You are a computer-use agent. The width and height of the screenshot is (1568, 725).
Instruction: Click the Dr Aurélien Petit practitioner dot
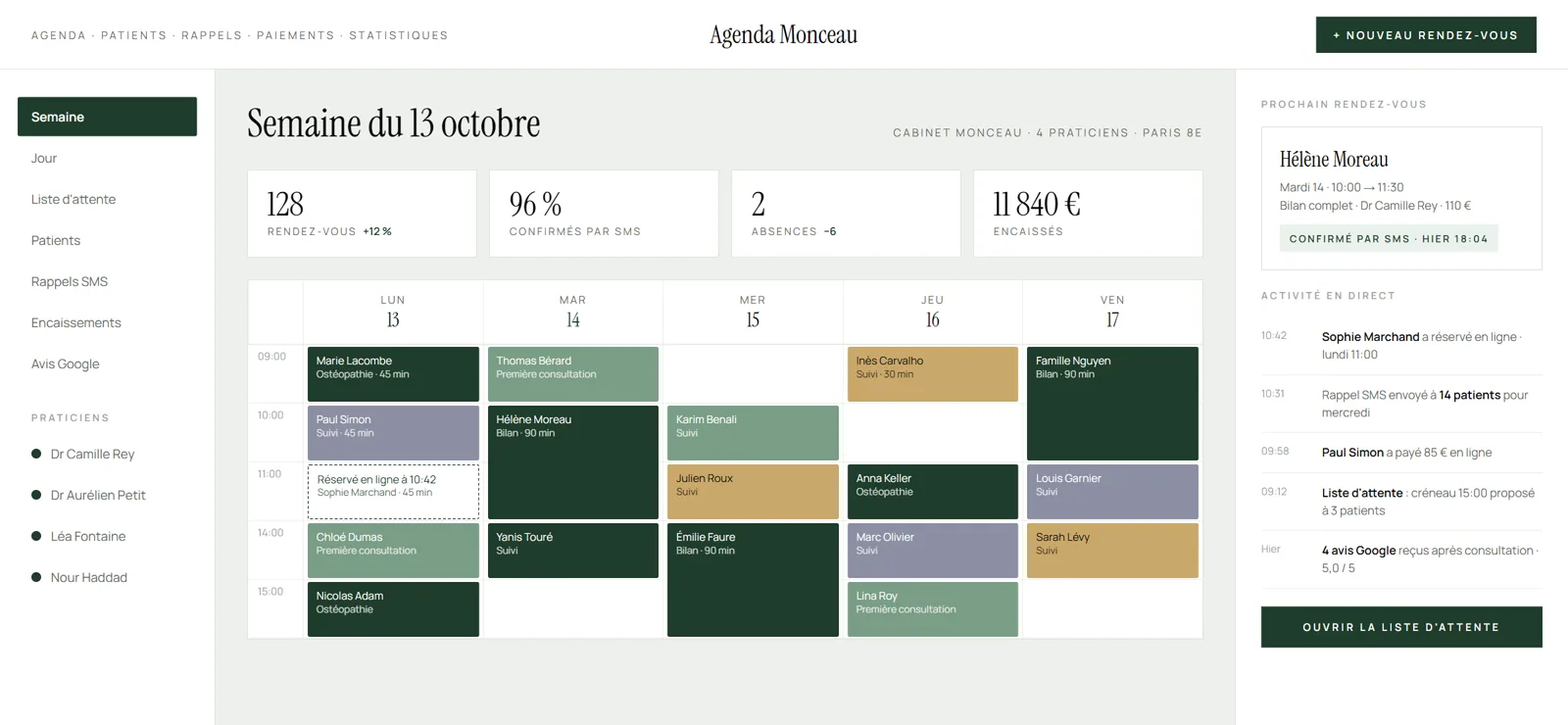coord(36,495)
